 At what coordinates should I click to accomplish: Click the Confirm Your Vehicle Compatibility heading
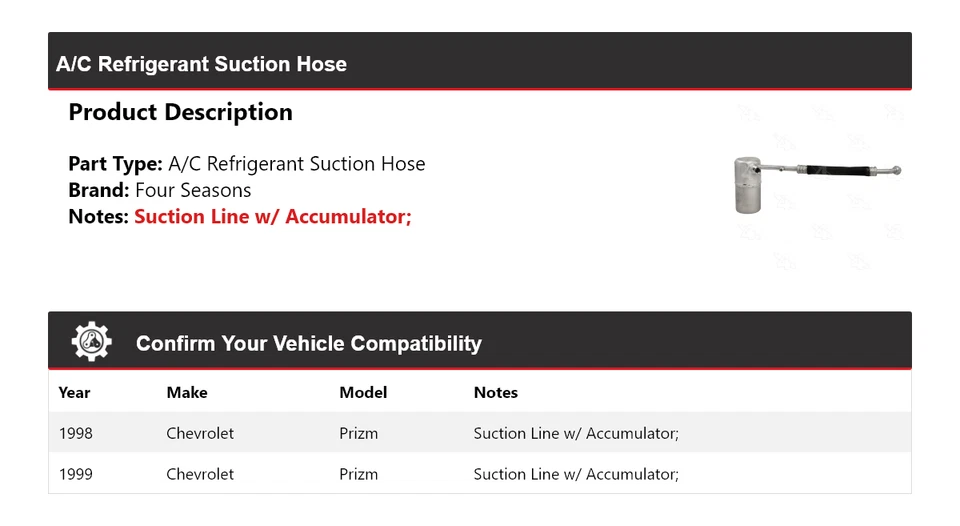point(308,344)
